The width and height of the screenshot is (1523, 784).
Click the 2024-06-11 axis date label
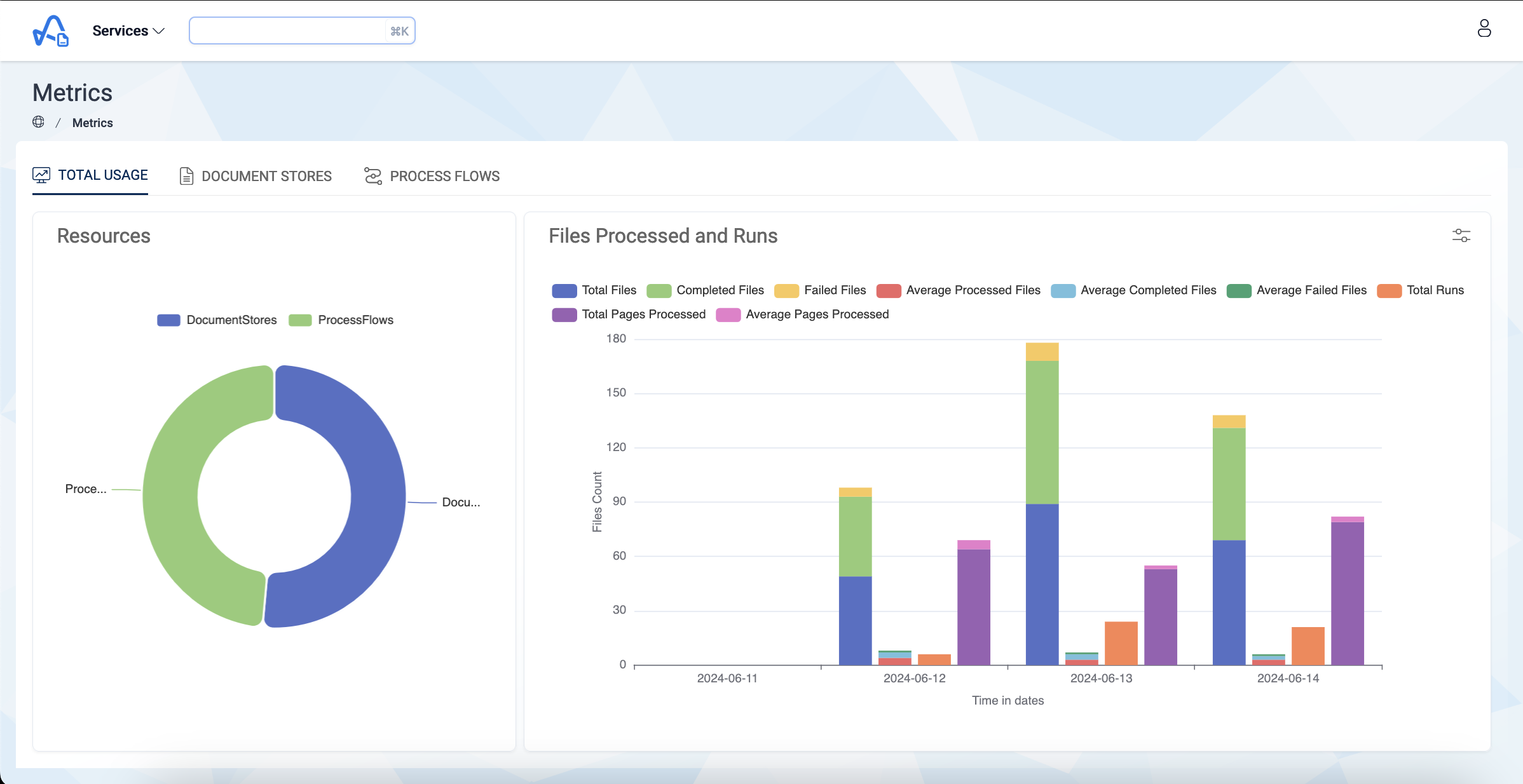[x=727, y=679]
